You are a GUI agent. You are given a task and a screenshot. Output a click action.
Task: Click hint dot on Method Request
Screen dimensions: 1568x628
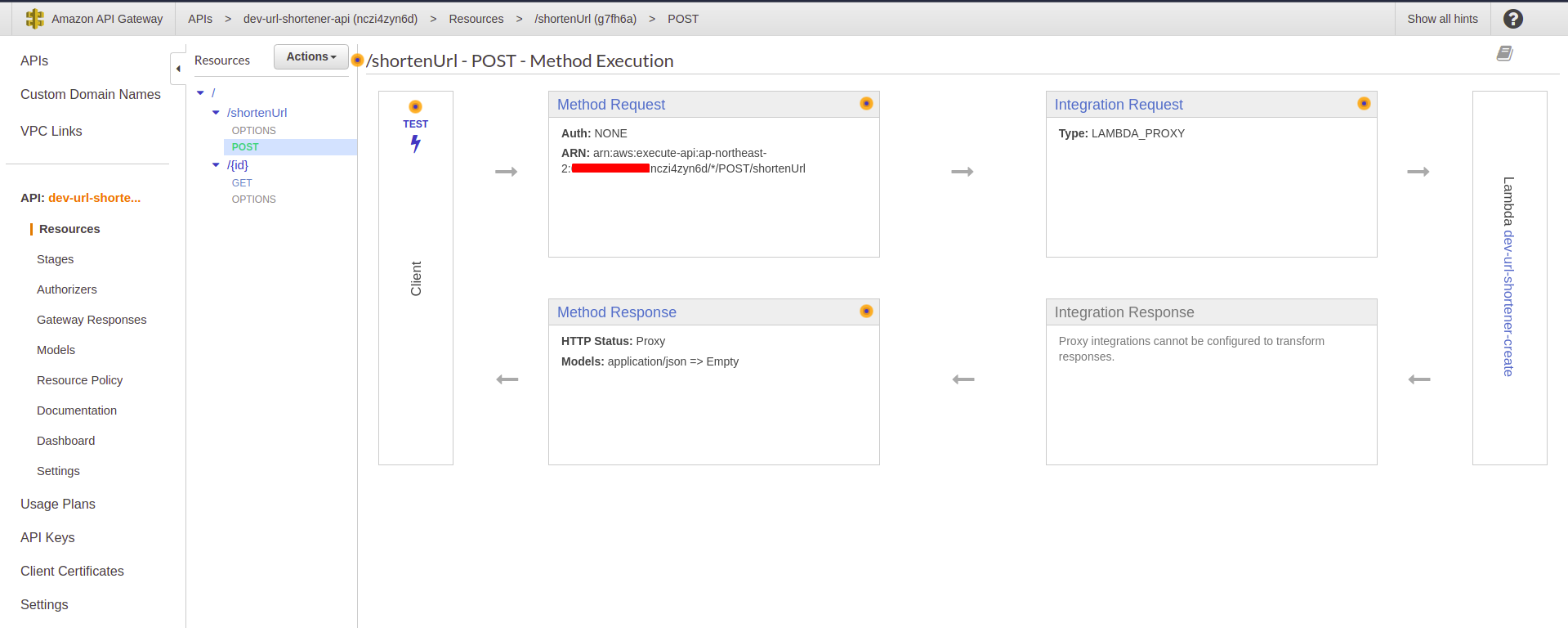click(866, 103)
